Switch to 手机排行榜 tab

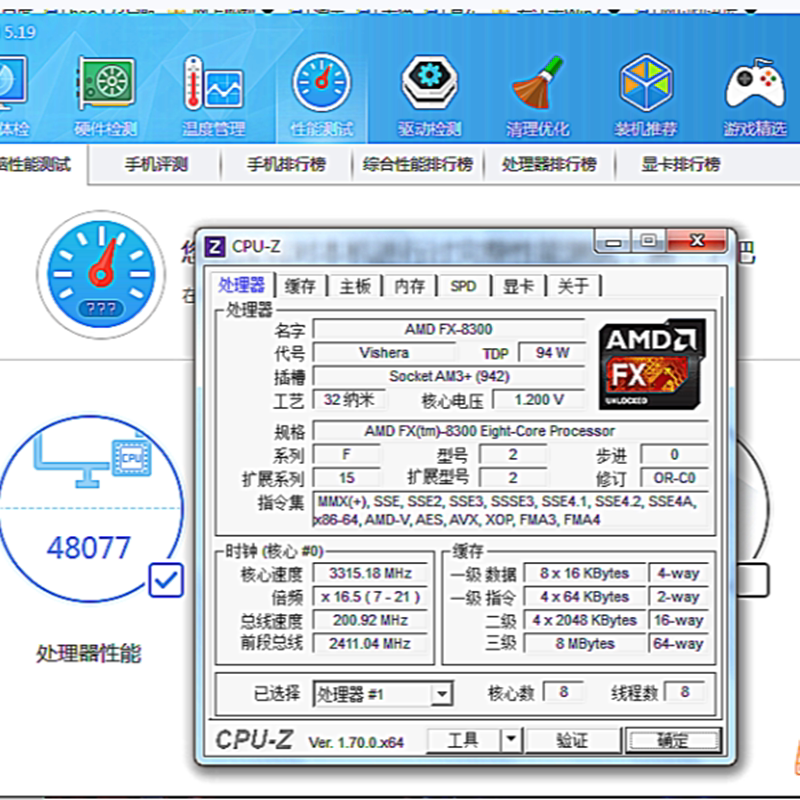tap(286, 164)
